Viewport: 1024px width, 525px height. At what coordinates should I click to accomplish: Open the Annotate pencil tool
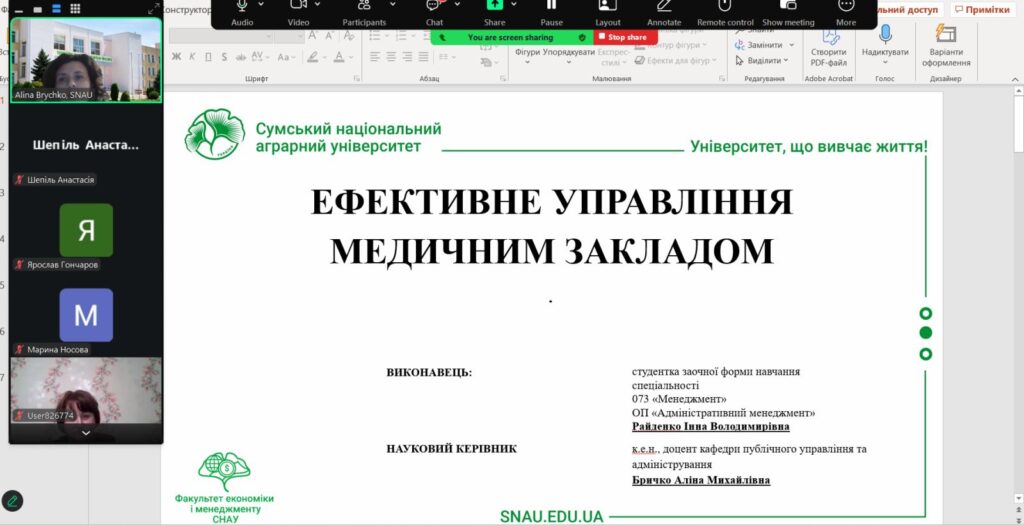click(663, 6)
